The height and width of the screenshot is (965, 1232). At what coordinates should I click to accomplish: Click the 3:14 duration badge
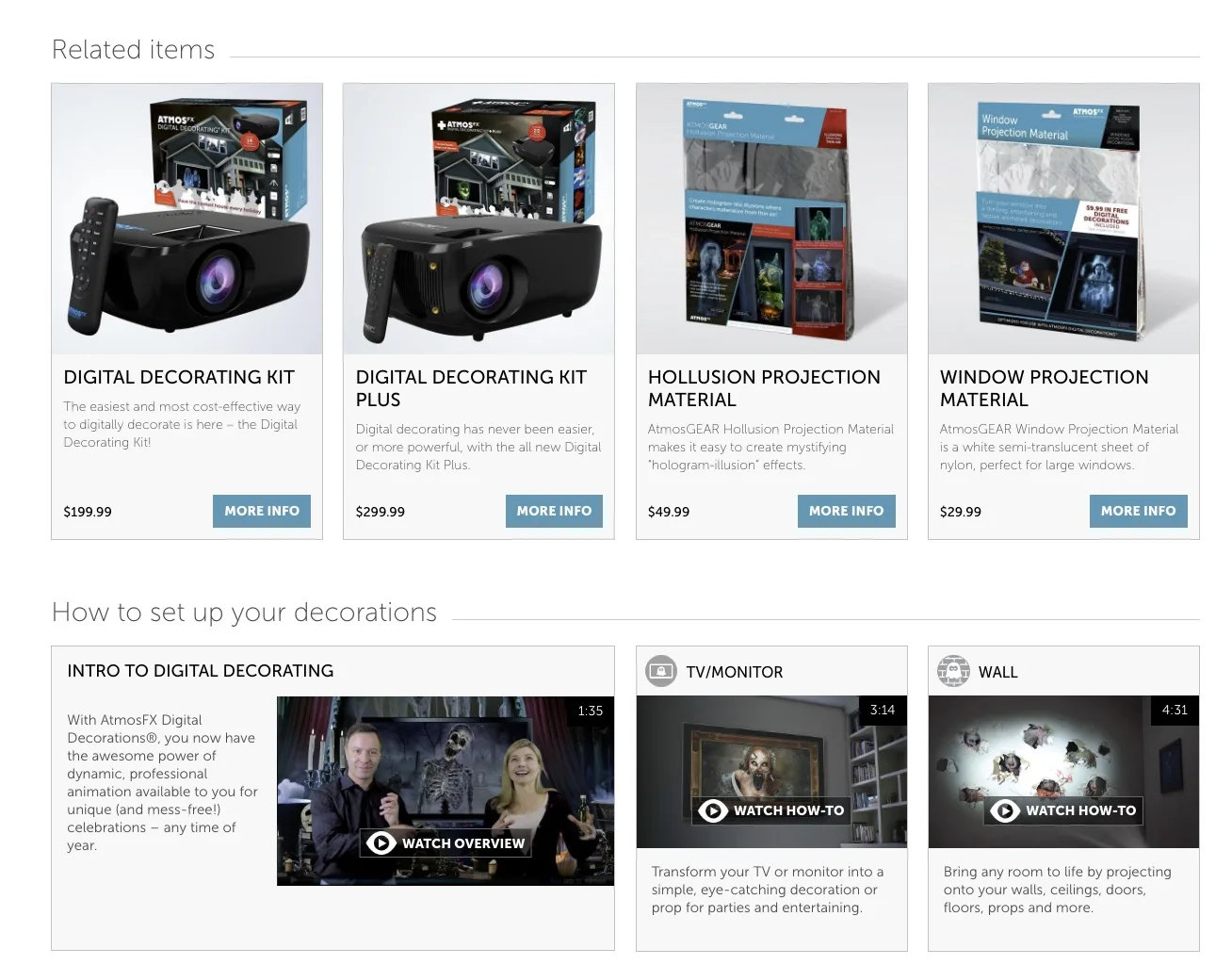click(x=883, y=710)
